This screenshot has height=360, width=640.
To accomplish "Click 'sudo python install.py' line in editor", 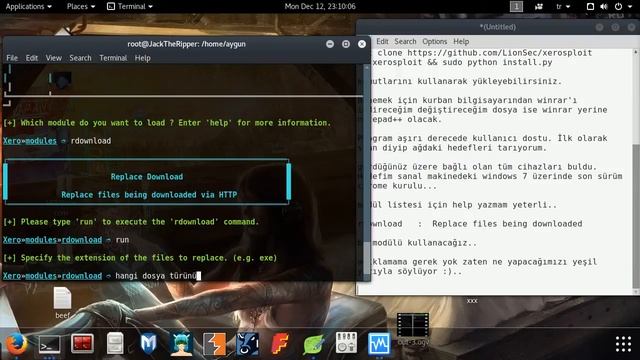I will pos(497,62).
